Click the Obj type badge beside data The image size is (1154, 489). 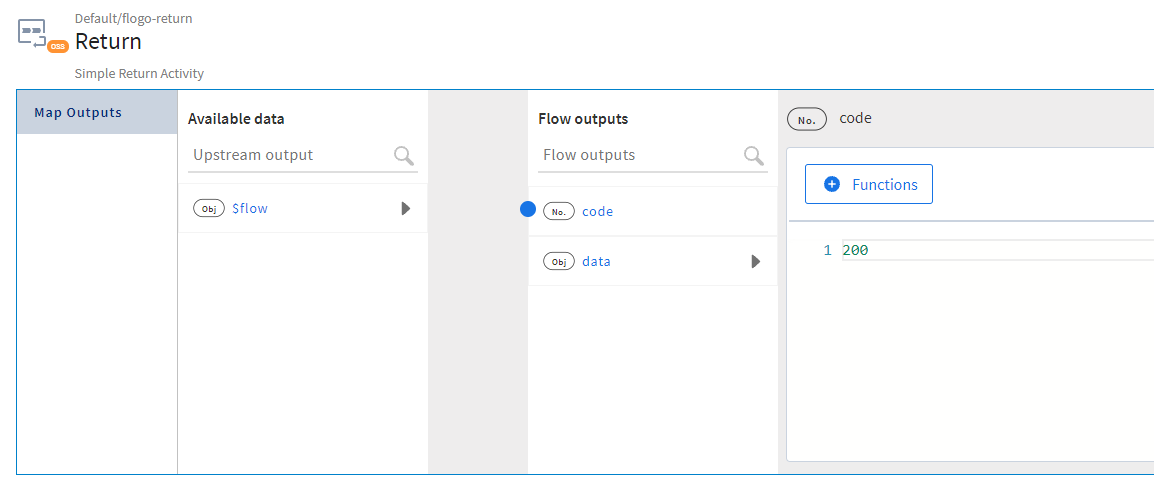pyautogui.click(x=559, y=262)
